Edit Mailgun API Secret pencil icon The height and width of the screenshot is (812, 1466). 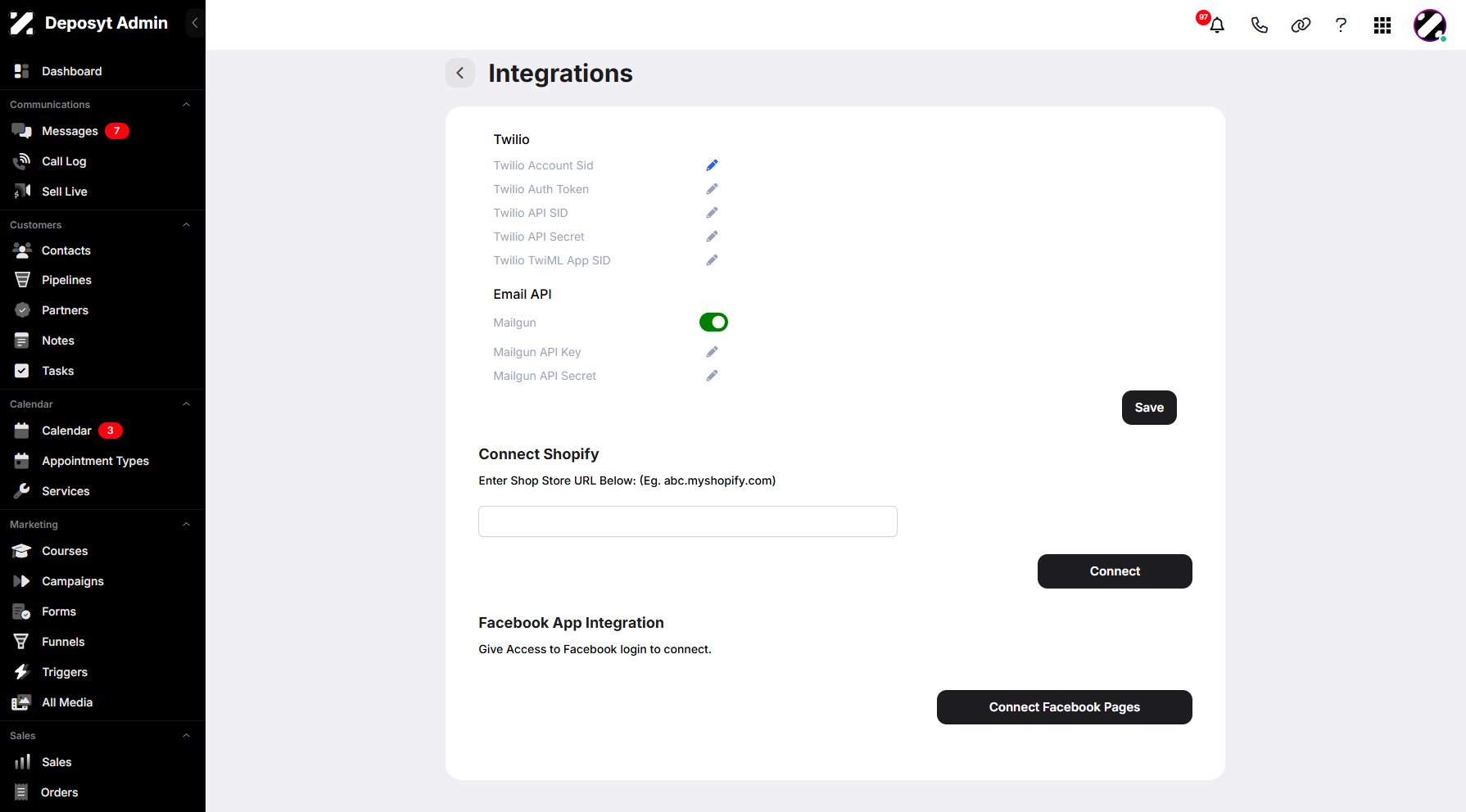tap(712, 376)
